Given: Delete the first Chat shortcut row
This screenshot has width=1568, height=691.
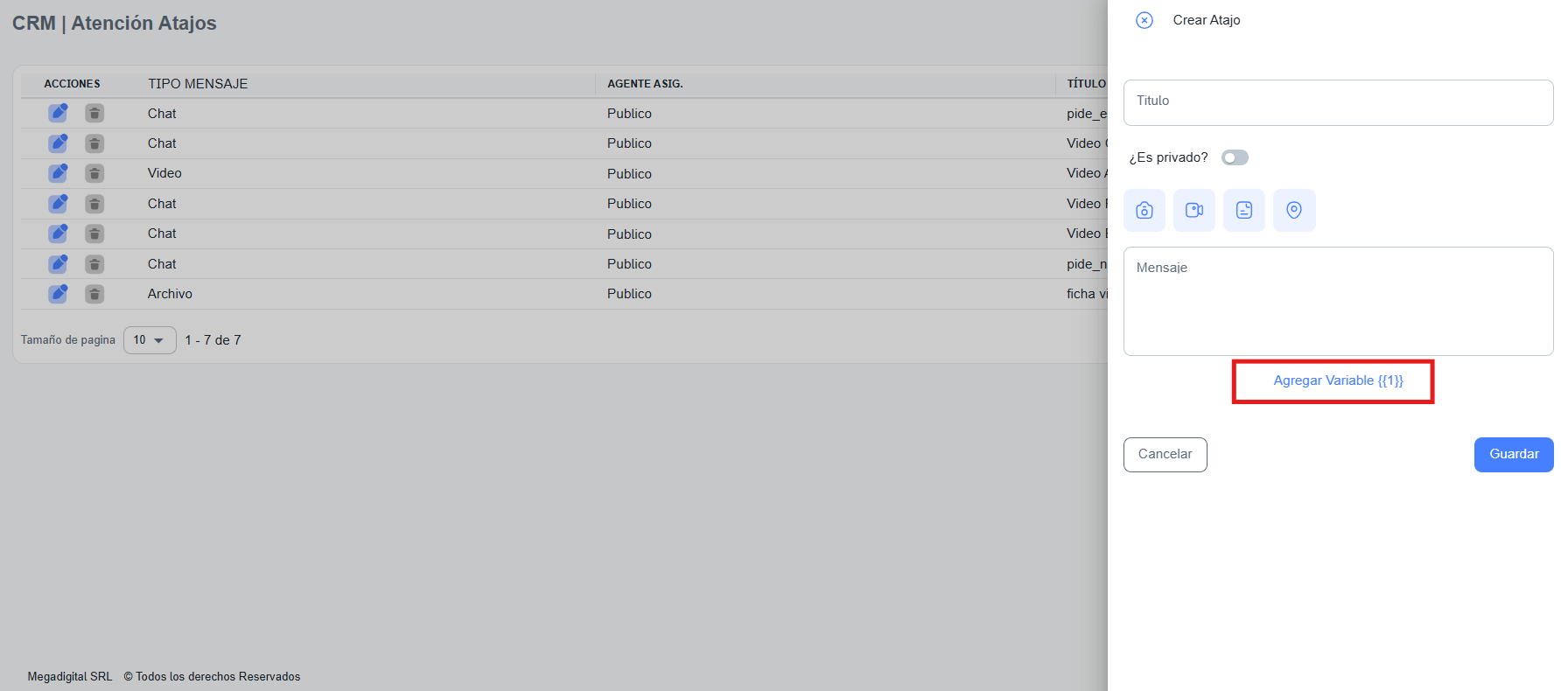Looking at the screenshot, I should point(94,113).
